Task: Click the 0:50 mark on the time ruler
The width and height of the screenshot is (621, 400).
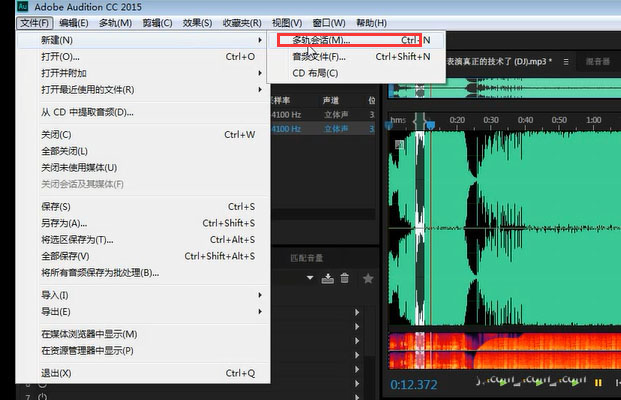Action: pyautogui.click(x=559, y=120)
